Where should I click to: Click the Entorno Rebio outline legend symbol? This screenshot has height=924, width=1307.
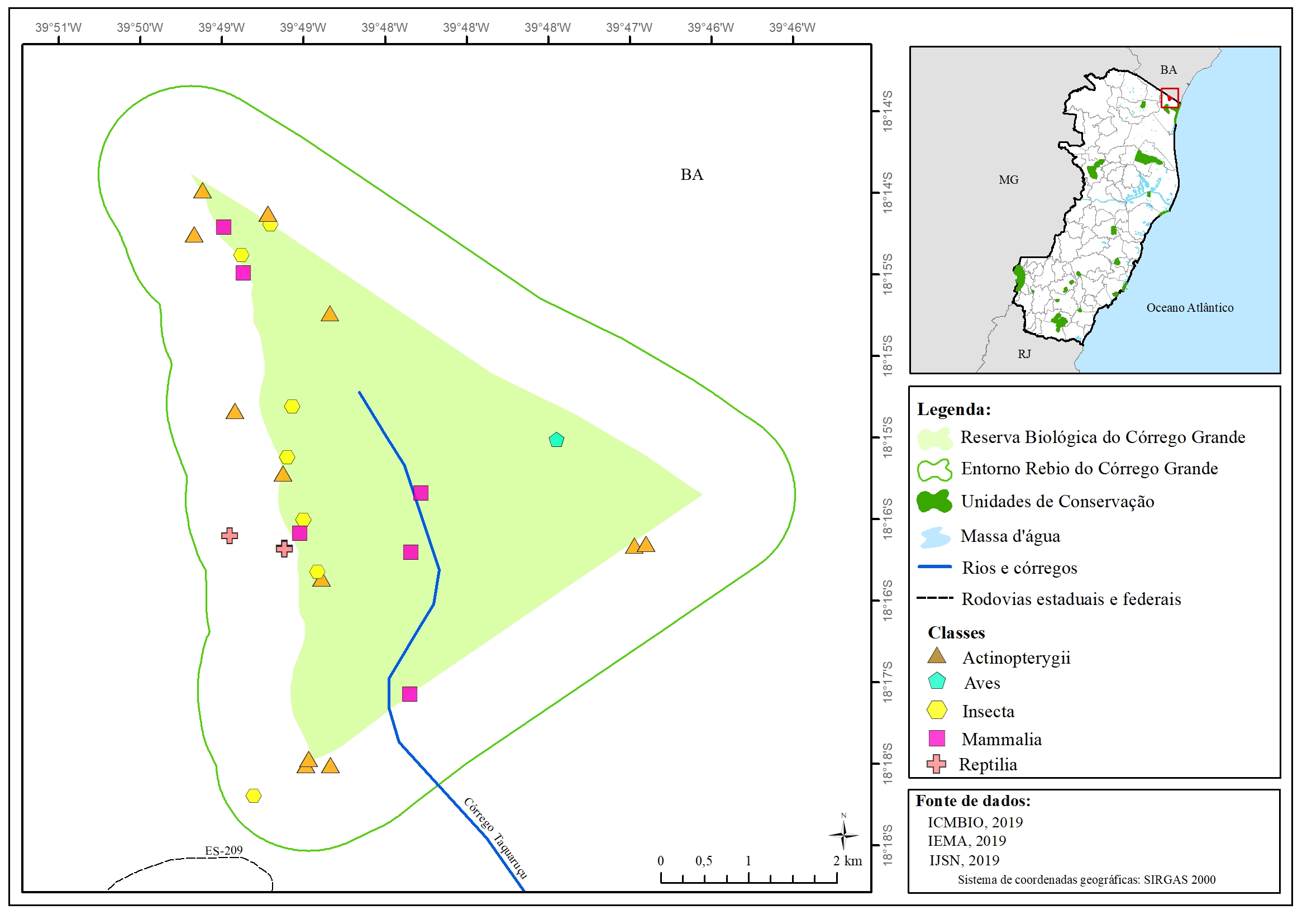click(x=934, y=470)
